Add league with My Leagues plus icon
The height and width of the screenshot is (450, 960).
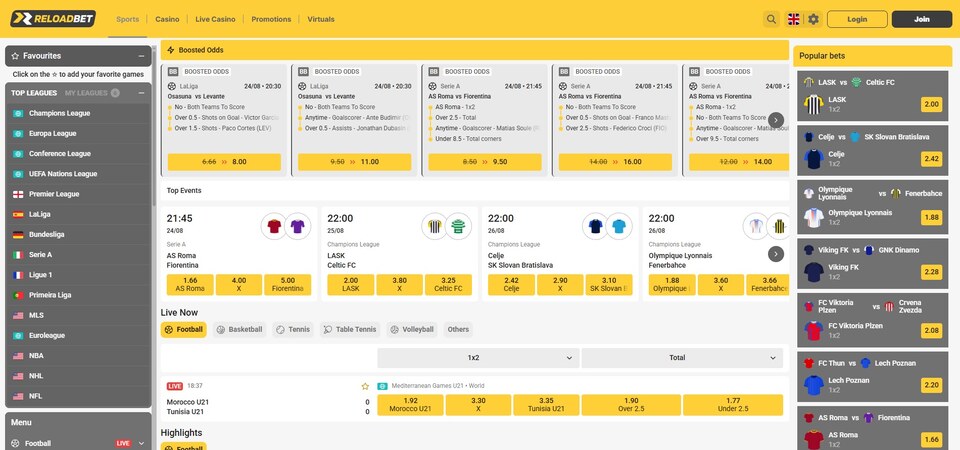115,93
